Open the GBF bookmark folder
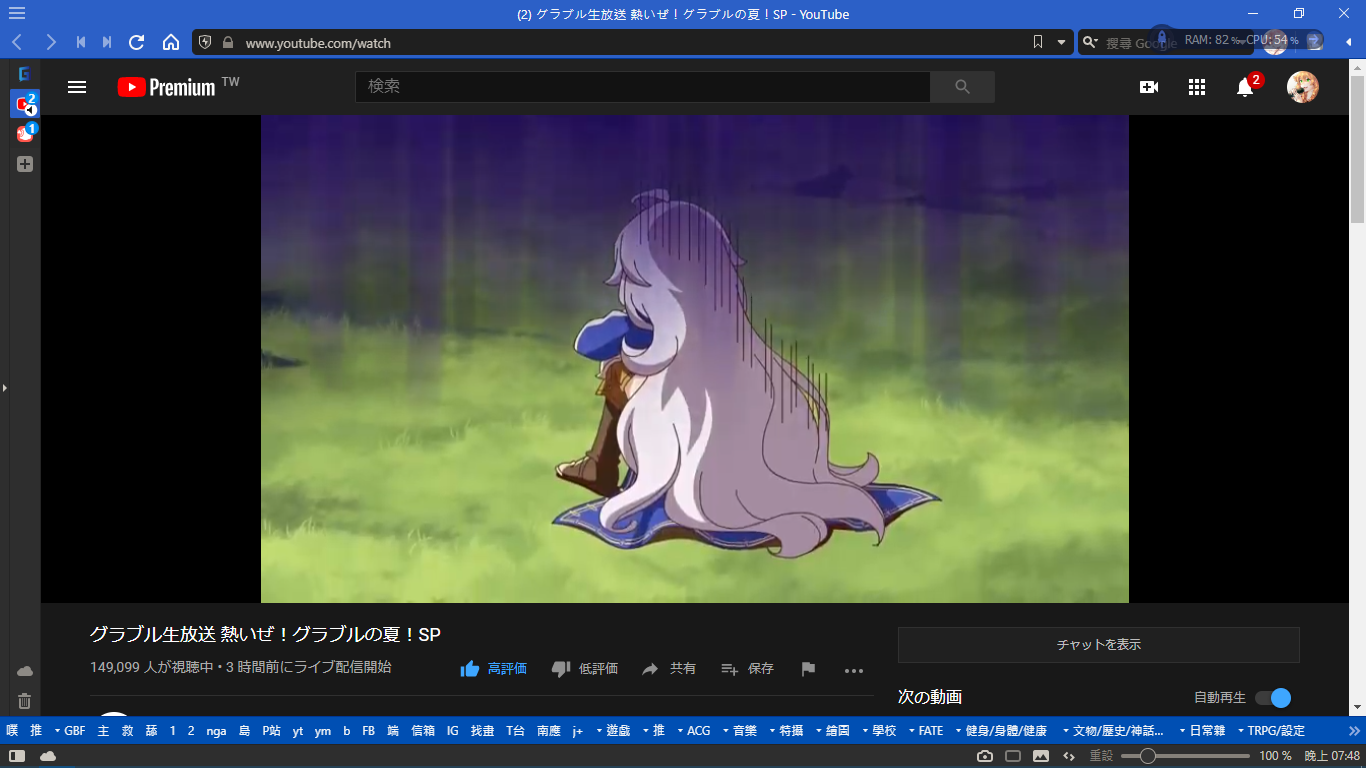 pos(70,731)
